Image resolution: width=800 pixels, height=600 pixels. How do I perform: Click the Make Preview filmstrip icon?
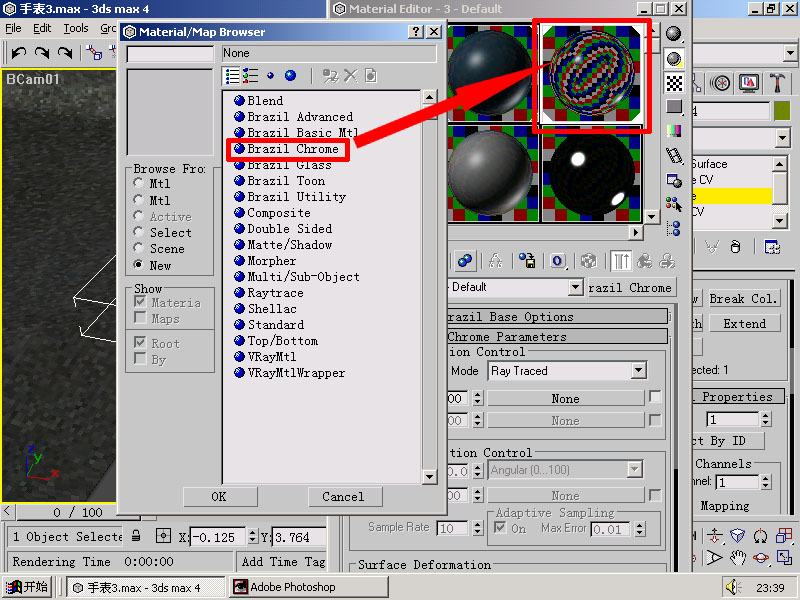coord(674,156)
